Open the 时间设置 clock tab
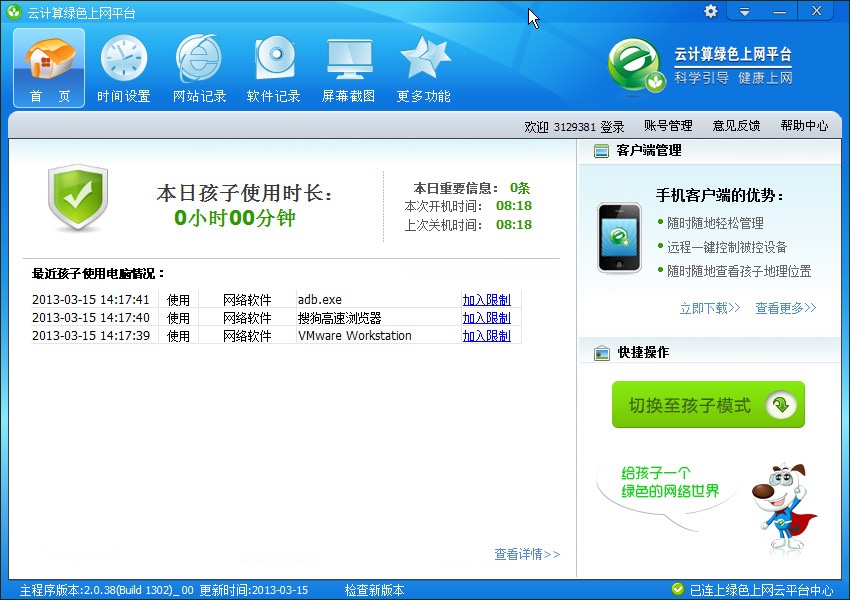Image resolution: width=850 pixels, height=600 pixels. [124, 69]
